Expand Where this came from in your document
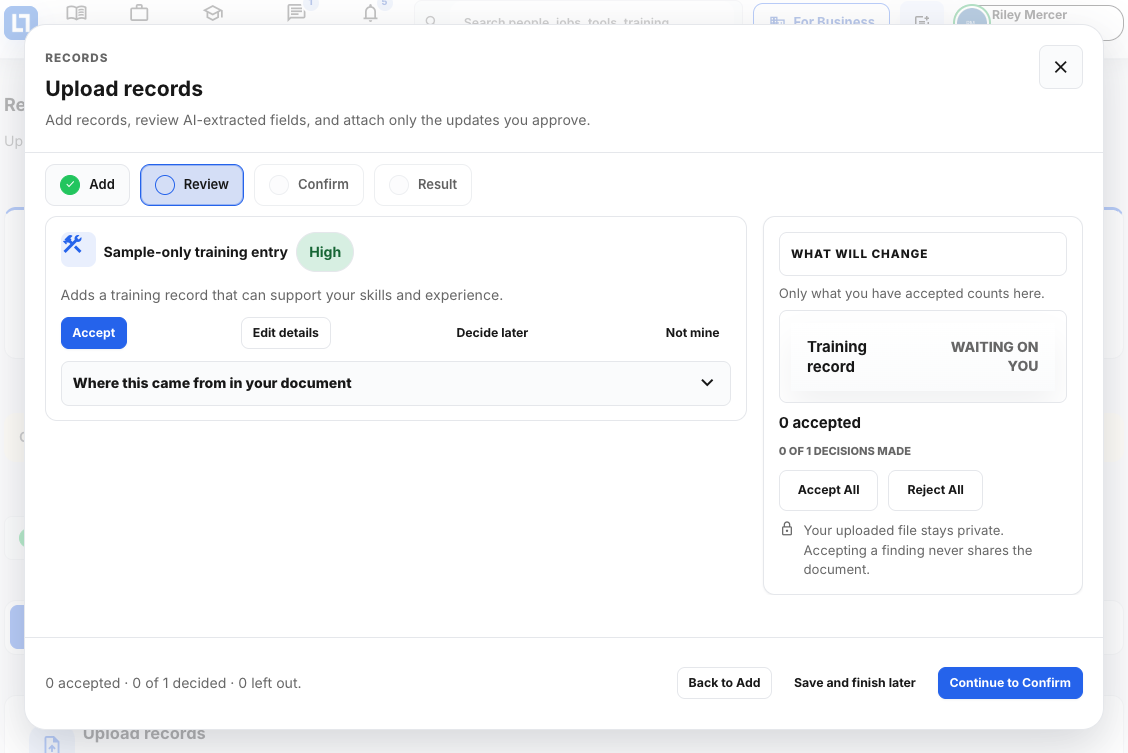The height and width of the screenshot is (753, 1128). (x=396, y=383)
